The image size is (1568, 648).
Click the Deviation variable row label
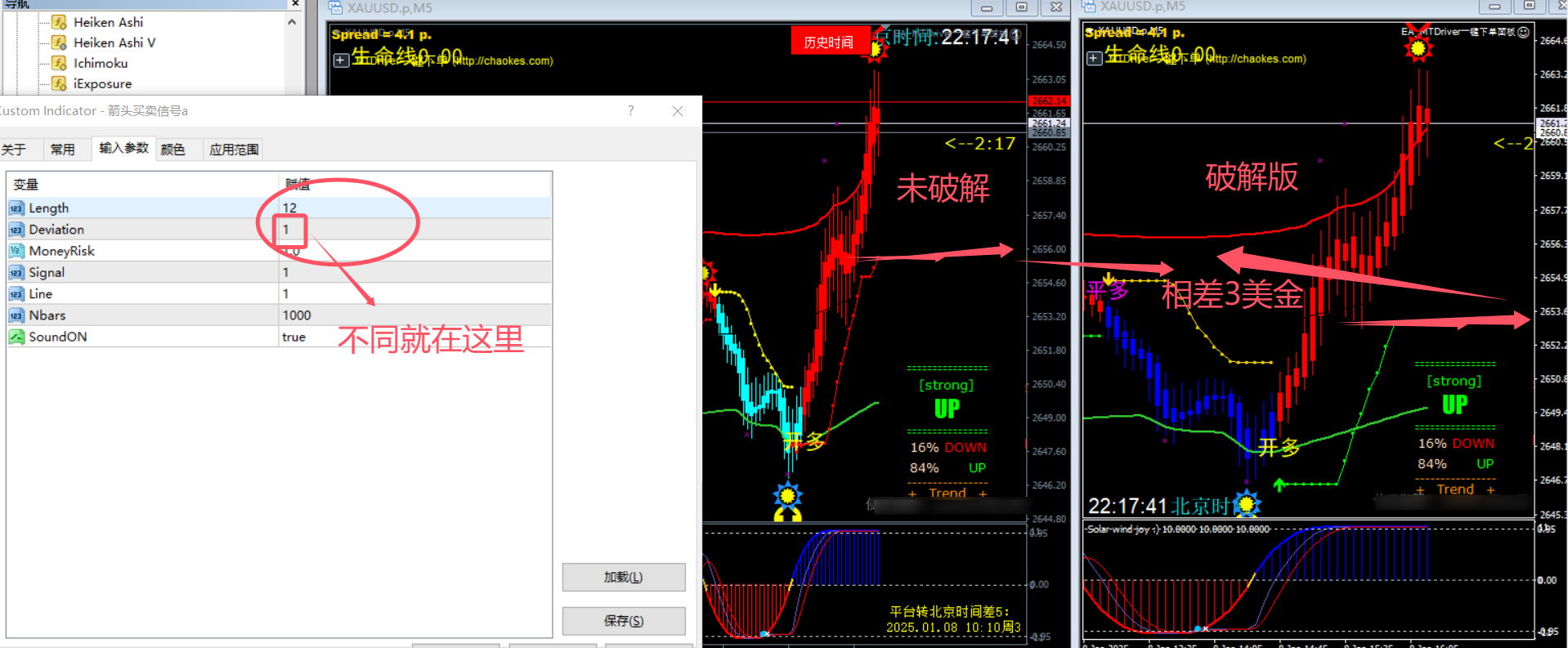coord(56,229)
